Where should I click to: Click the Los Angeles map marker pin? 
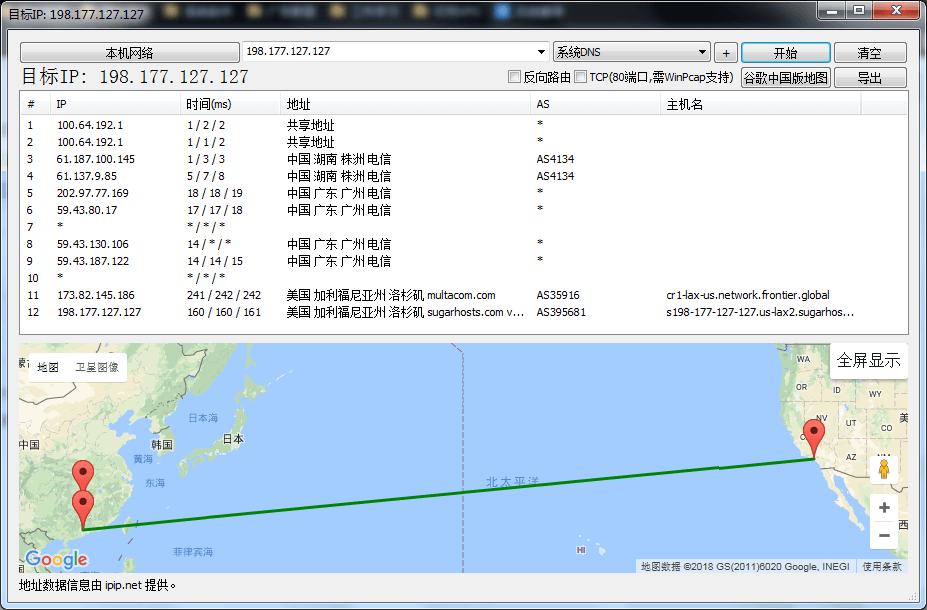[x=815, y=438]
